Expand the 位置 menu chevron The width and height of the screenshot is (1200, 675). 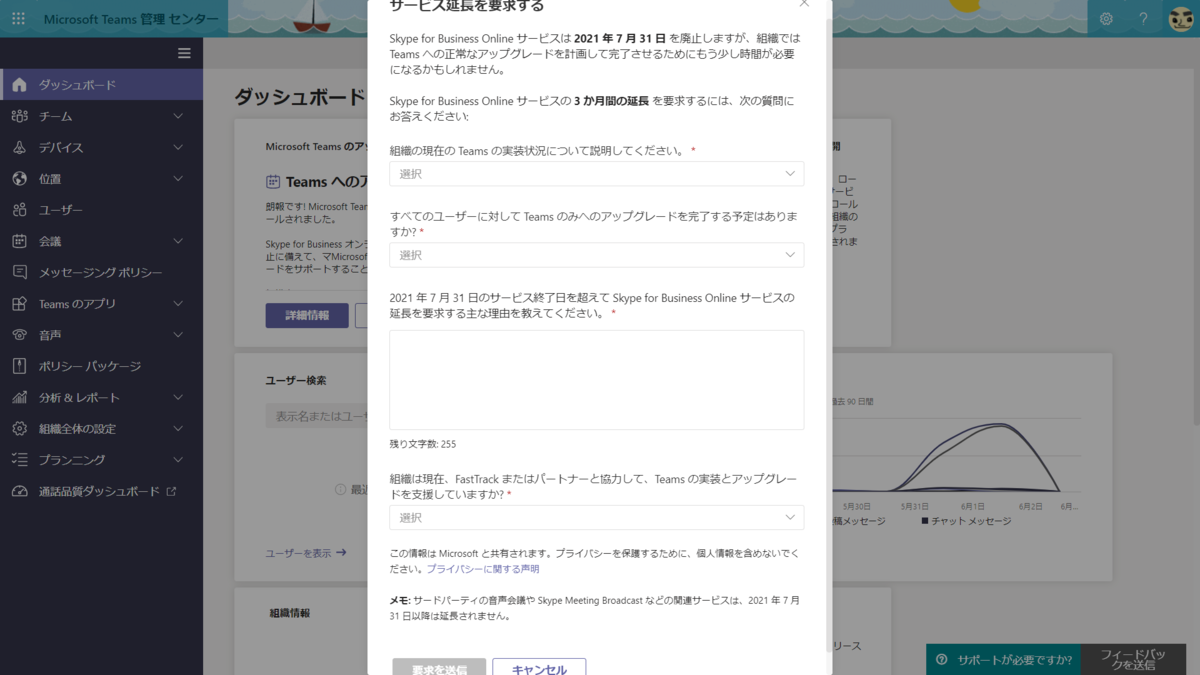[178, 179]
